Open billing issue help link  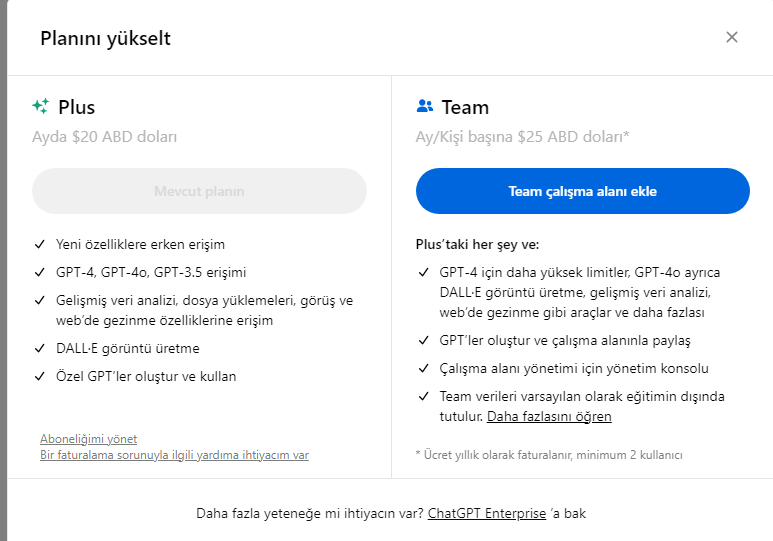click(x=174, y=455)
